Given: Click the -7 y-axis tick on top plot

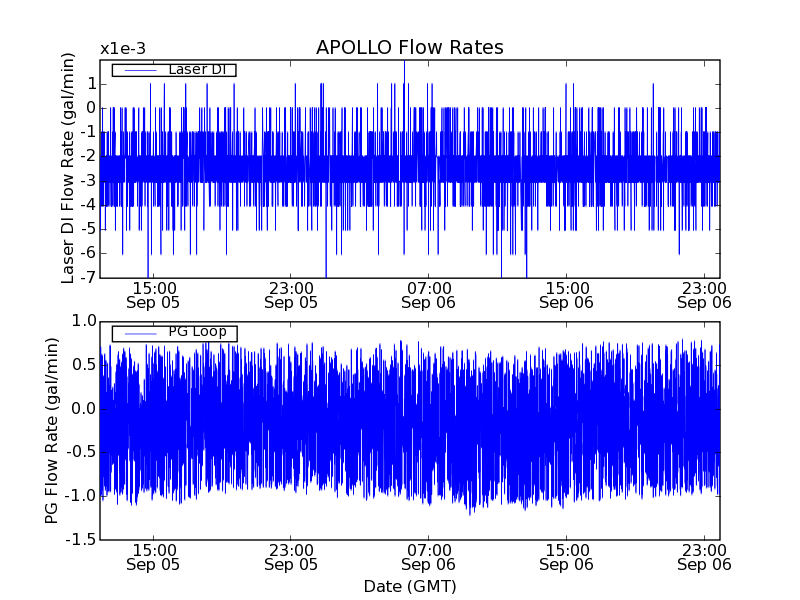Looking at the screenshot, I should point(88,277).
